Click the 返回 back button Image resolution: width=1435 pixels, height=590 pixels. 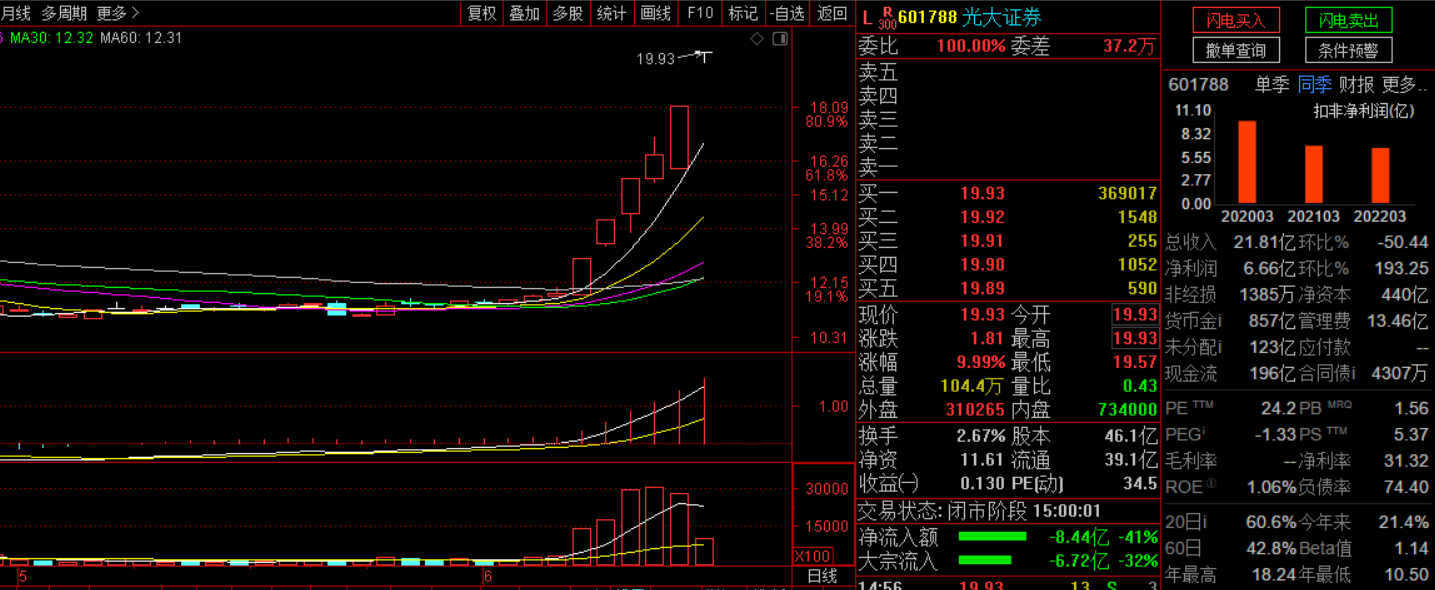click(x=832, y=13)
